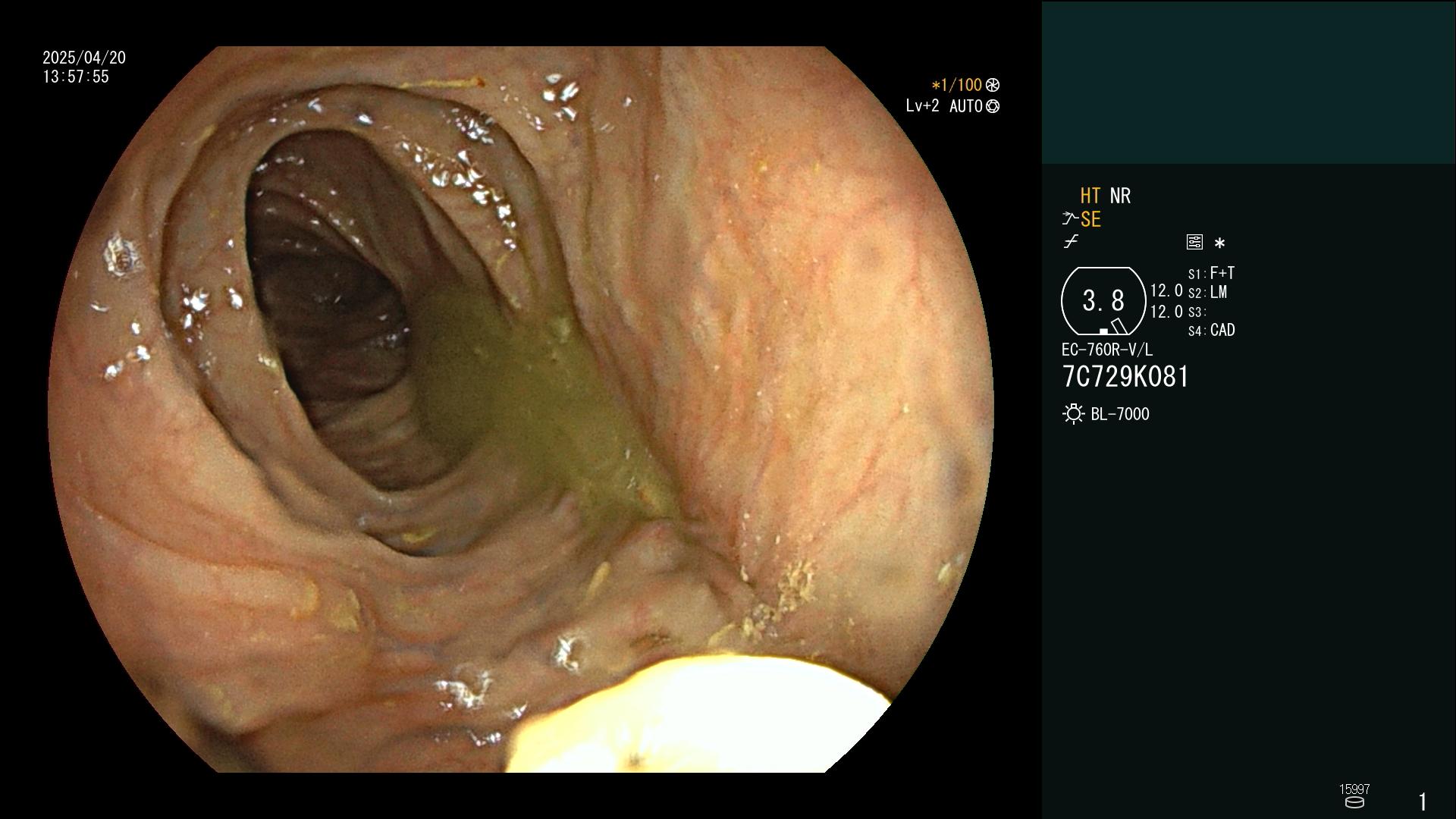Click the settings sliders icon
This screenshot has width=1456, height=819.
click(1194, 243)
